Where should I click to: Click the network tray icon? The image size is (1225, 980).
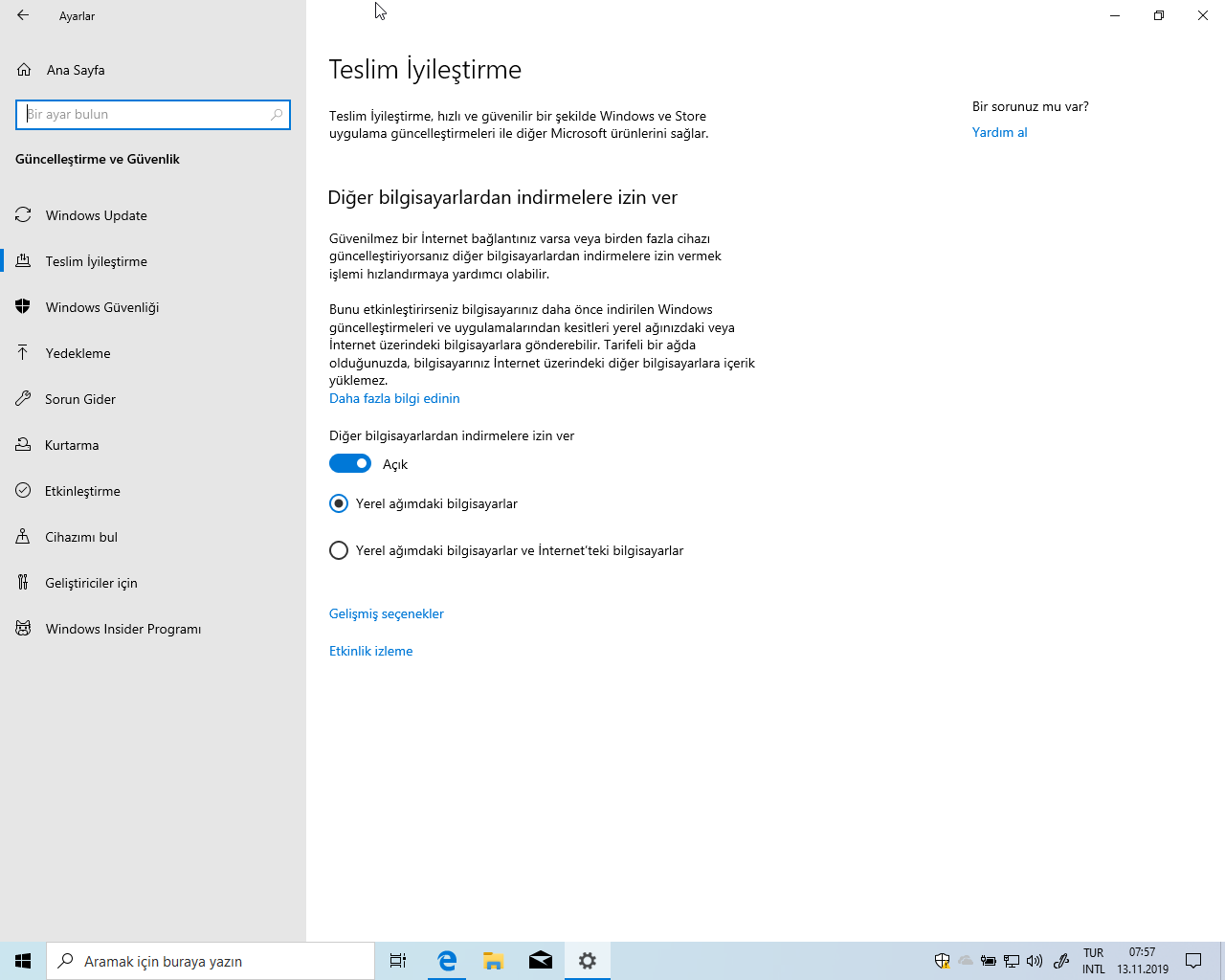pos(1012,961)
